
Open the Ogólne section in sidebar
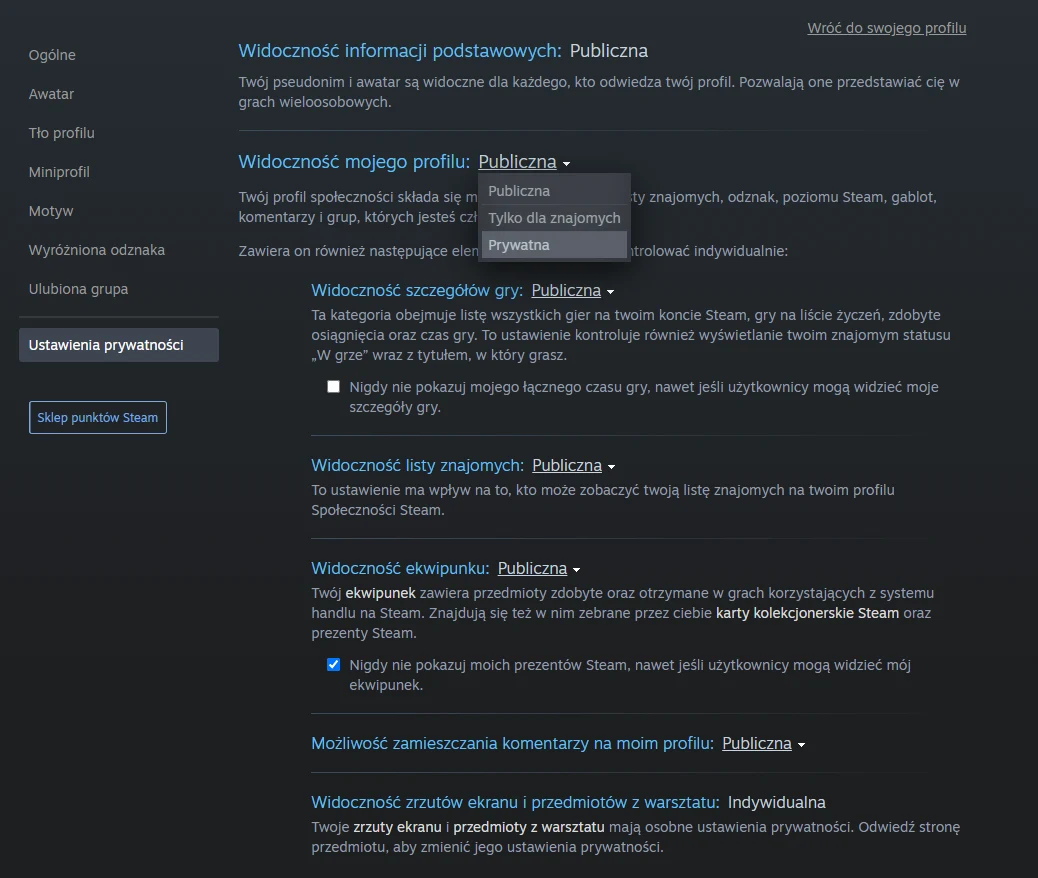click(x=51, y=55)
